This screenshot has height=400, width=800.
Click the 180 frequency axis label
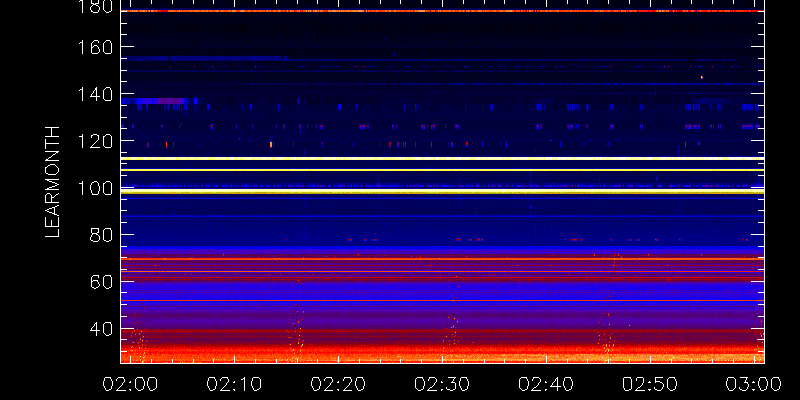tap(95, 7)
